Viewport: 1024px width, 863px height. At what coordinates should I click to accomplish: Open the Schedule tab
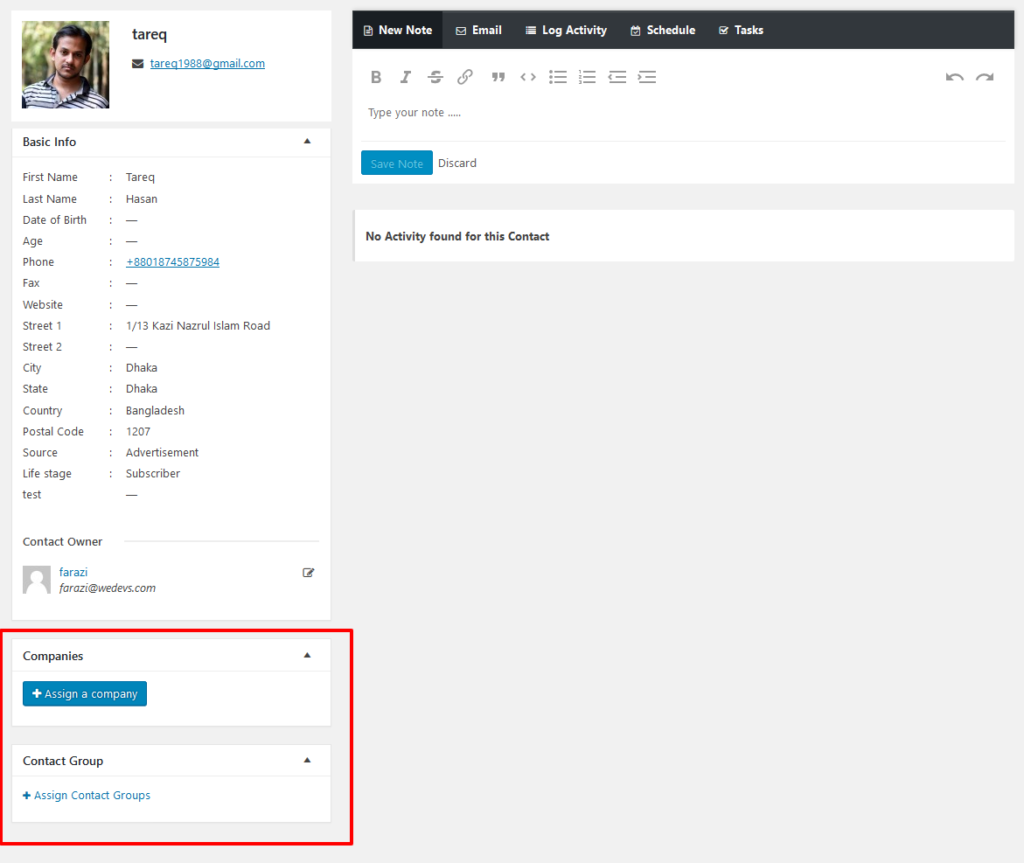(662, 30)
